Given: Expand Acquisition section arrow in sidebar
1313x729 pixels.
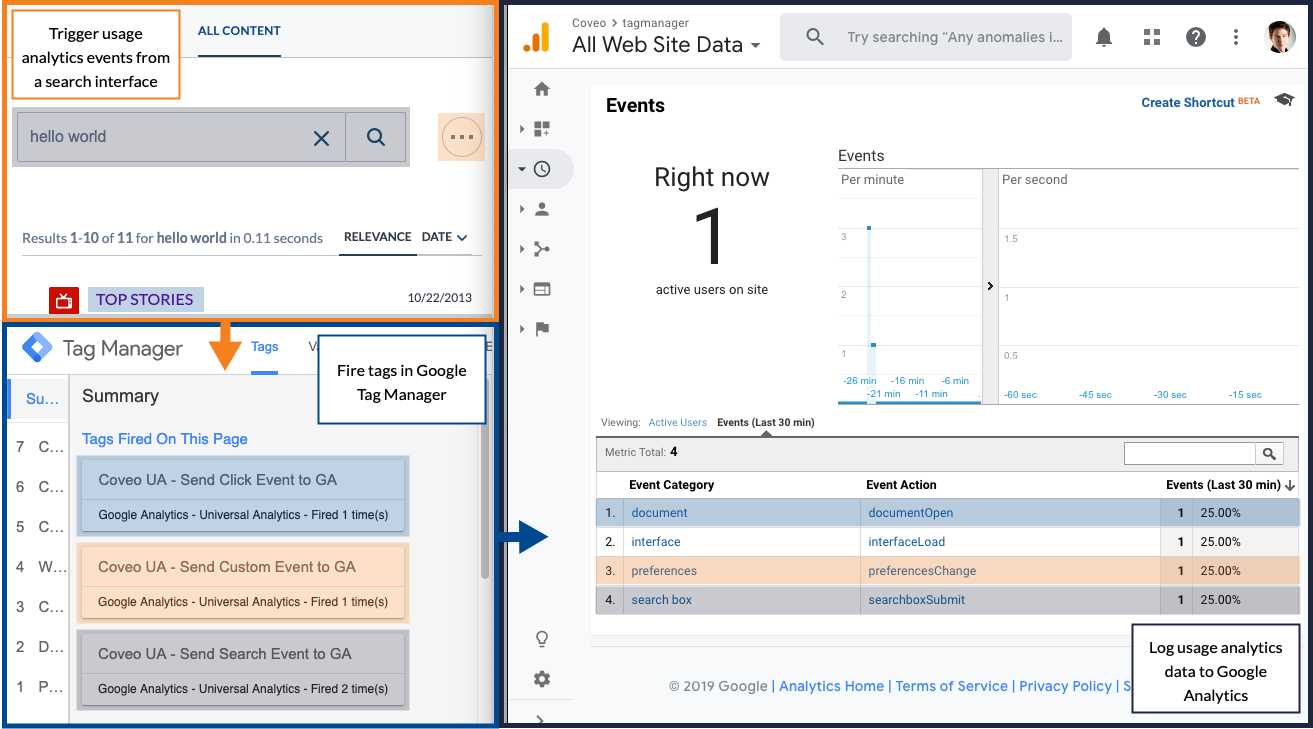Looking at the screenshot, I should click(x=521, y=249).
